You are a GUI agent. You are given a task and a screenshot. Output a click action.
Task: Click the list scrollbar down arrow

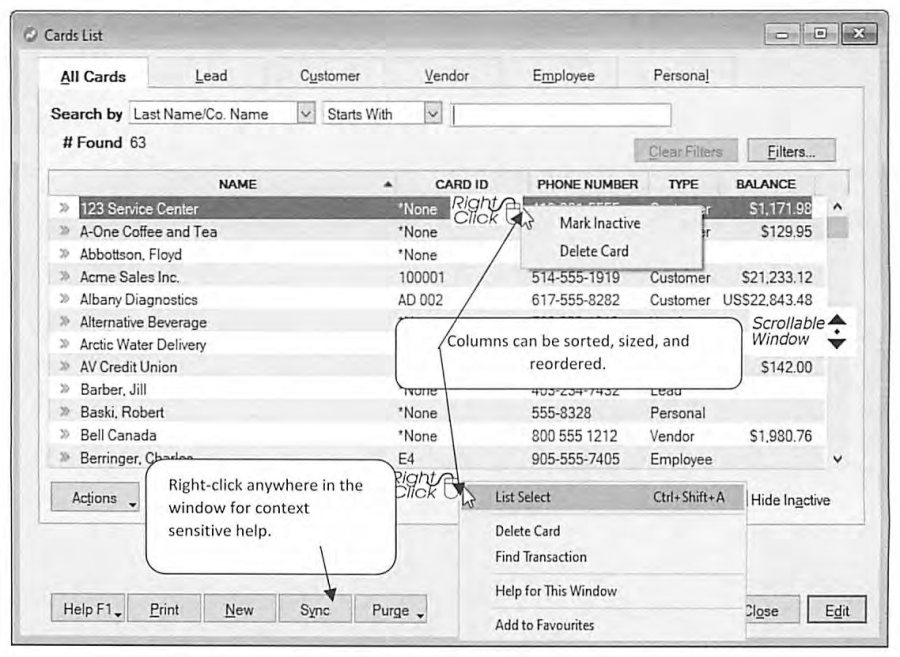tap(837, 459)
